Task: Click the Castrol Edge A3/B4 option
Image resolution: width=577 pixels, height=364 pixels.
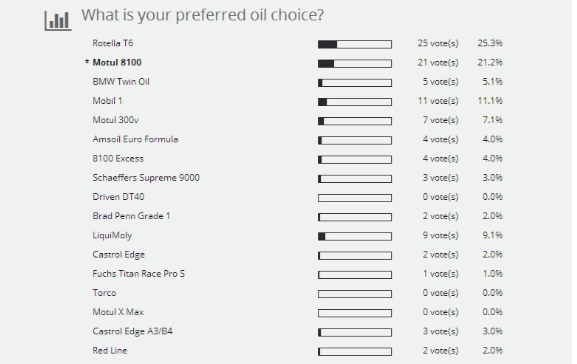Action: pos(132,331)
